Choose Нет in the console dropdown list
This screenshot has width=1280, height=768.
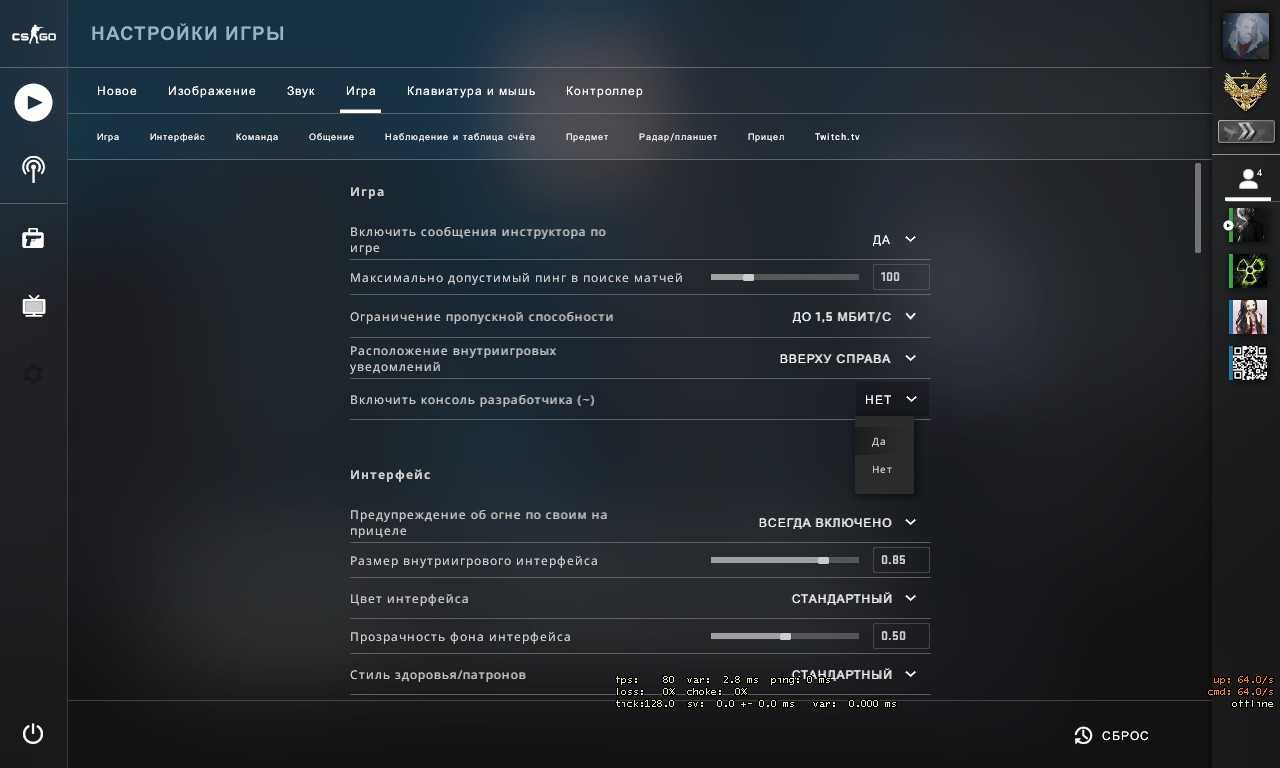(x=884, y=470)
